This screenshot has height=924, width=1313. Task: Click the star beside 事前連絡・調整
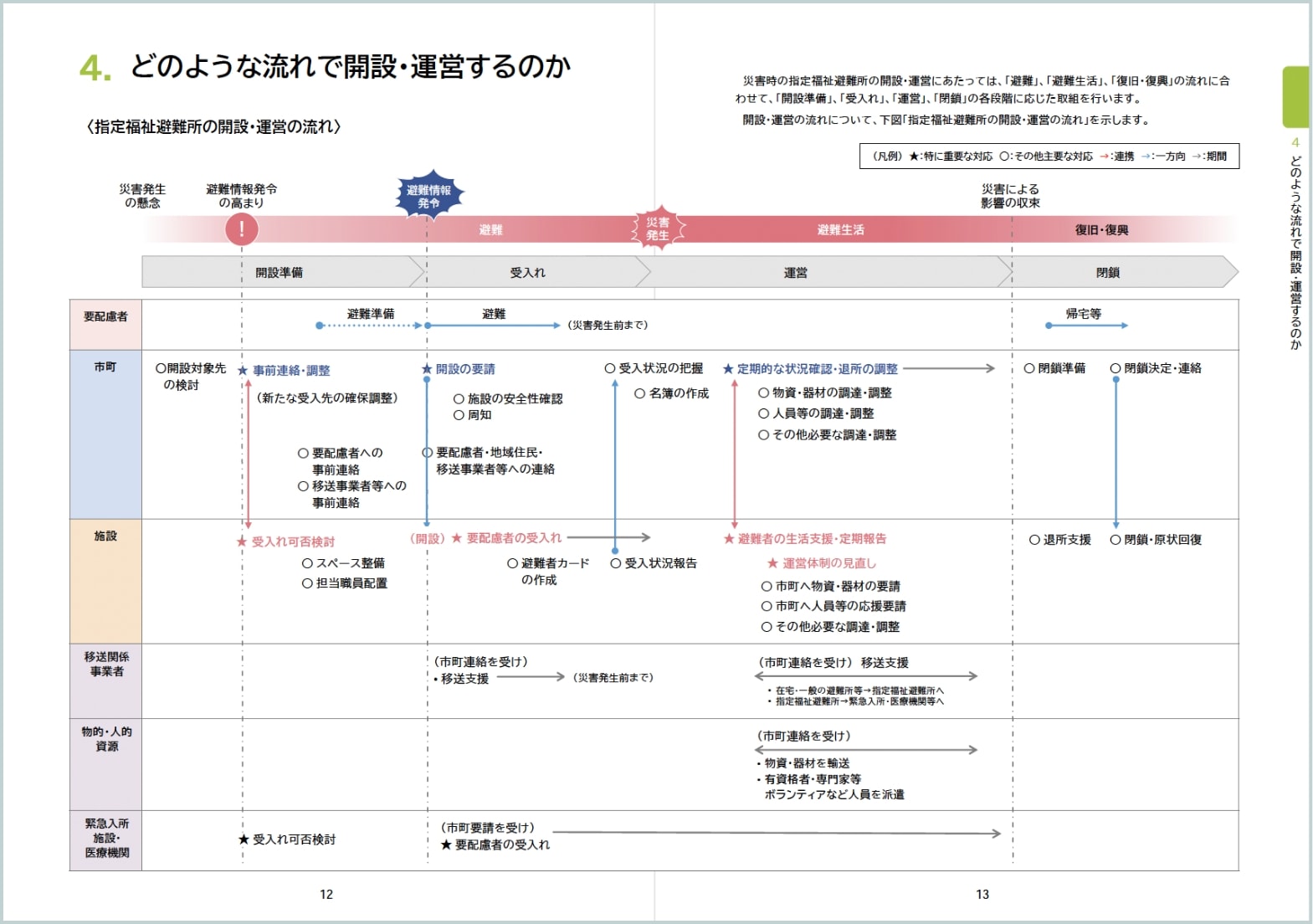[243, 370]
